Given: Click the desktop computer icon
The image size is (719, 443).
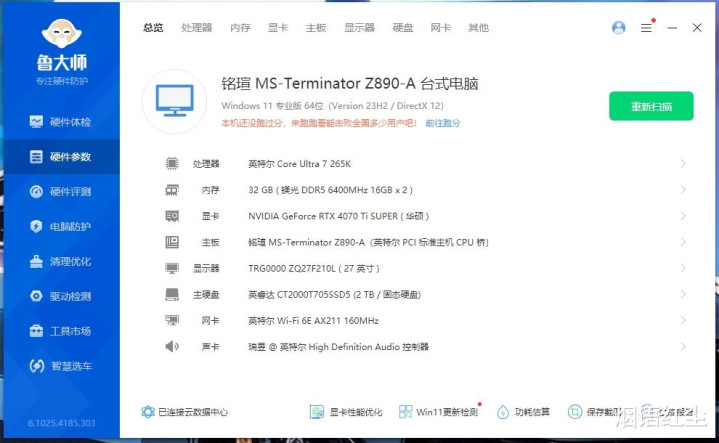Looking at the screenshot, I should pos(174,101).
